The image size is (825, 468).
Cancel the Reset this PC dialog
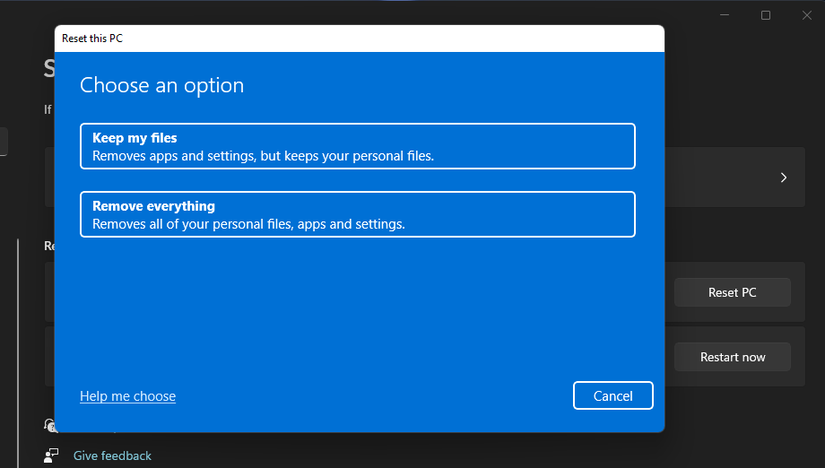tap(613, 395)
